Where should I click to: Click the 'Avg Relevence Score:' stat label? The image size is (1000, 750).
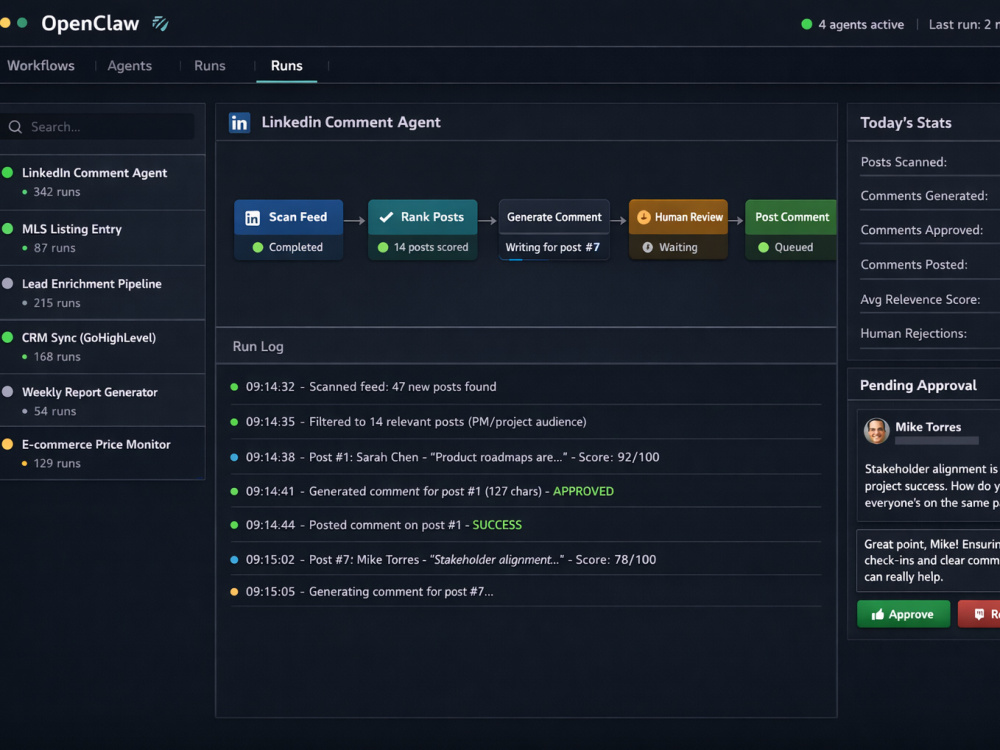point(920,299)
